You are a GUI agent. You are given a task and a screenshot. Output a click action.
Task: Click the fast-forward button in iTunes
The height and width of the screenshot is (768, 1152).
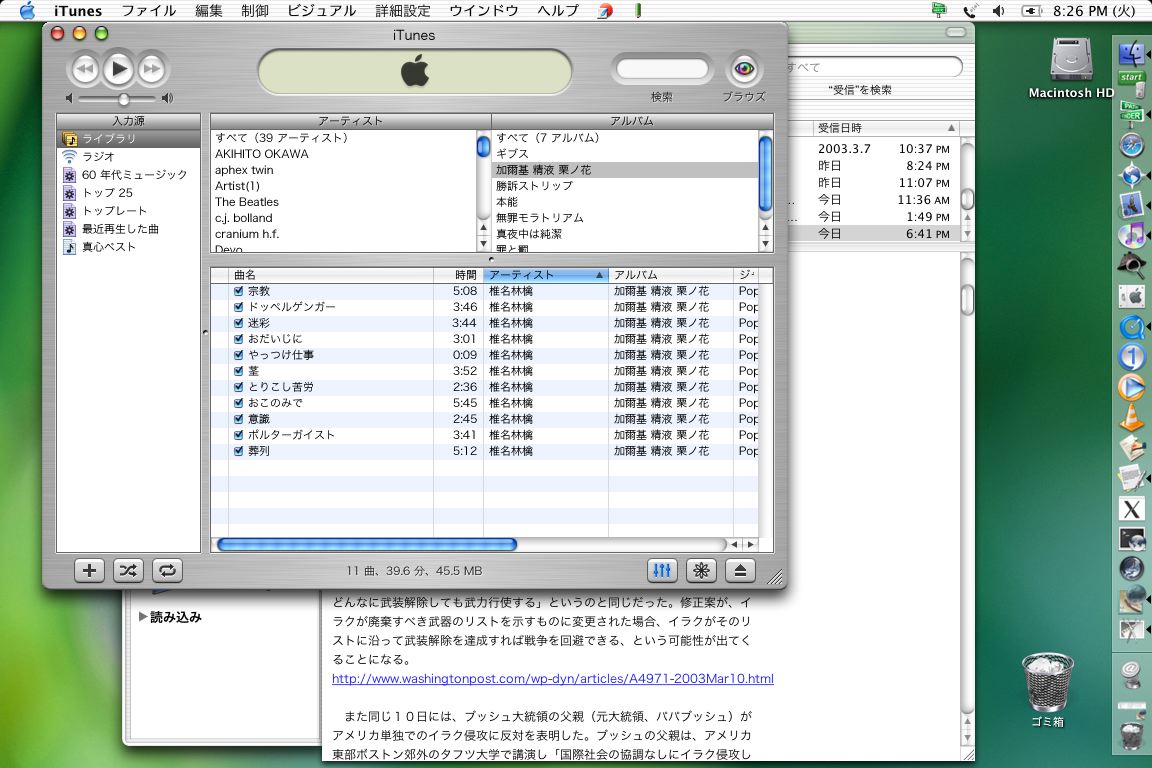(151, 70)
